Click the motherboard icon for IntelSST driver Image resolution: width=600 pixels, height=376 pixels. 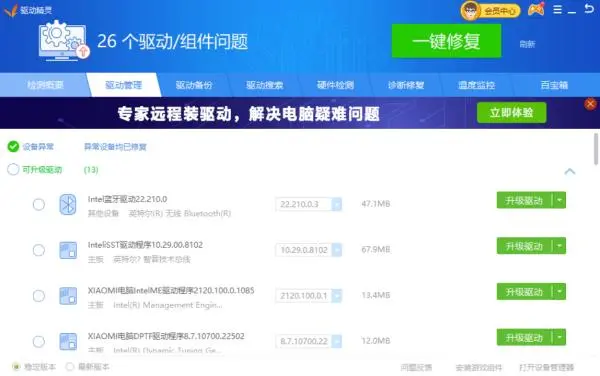[x=68, y=250]
